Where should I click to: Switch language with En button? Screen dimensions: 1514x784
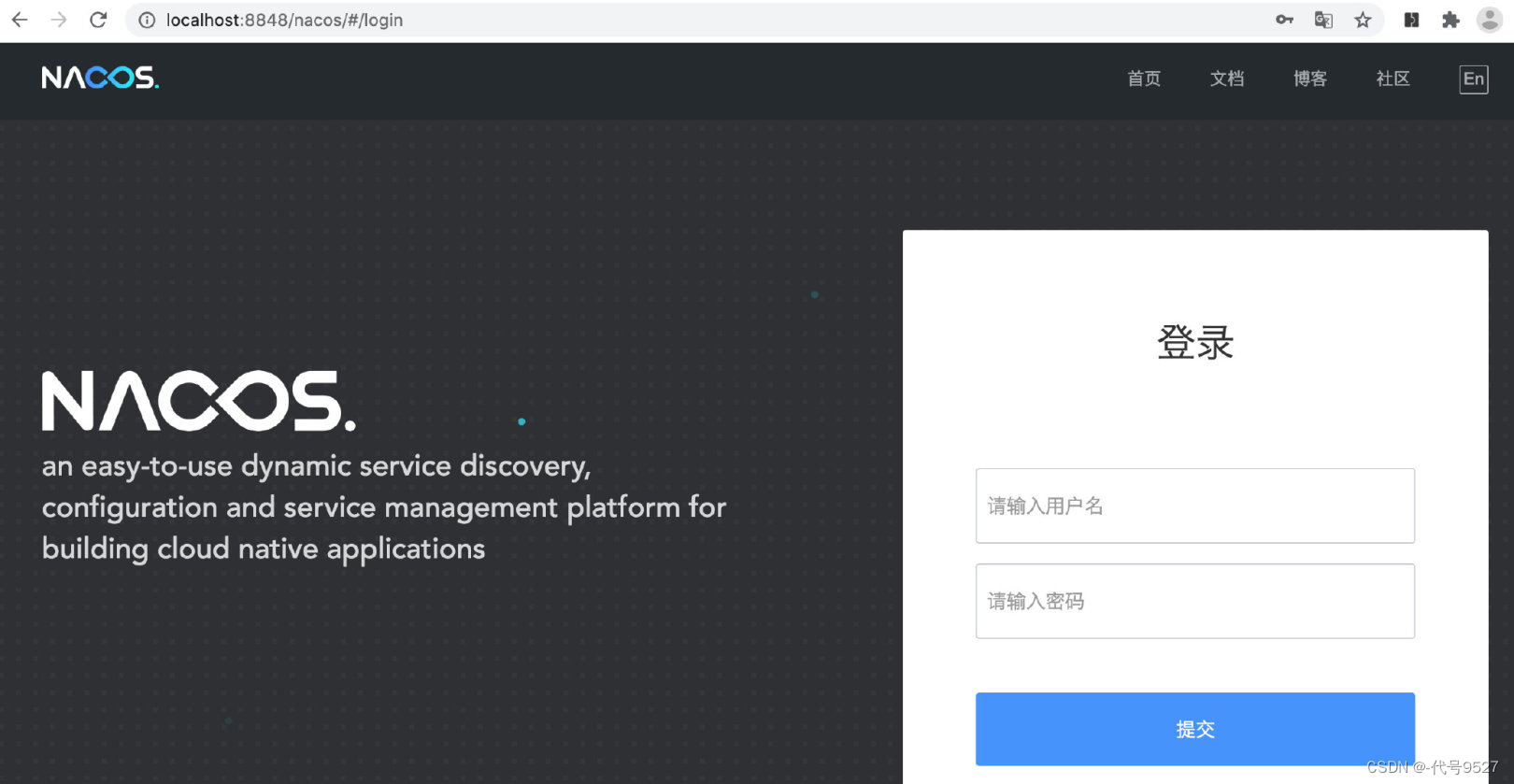(1474, 79)
